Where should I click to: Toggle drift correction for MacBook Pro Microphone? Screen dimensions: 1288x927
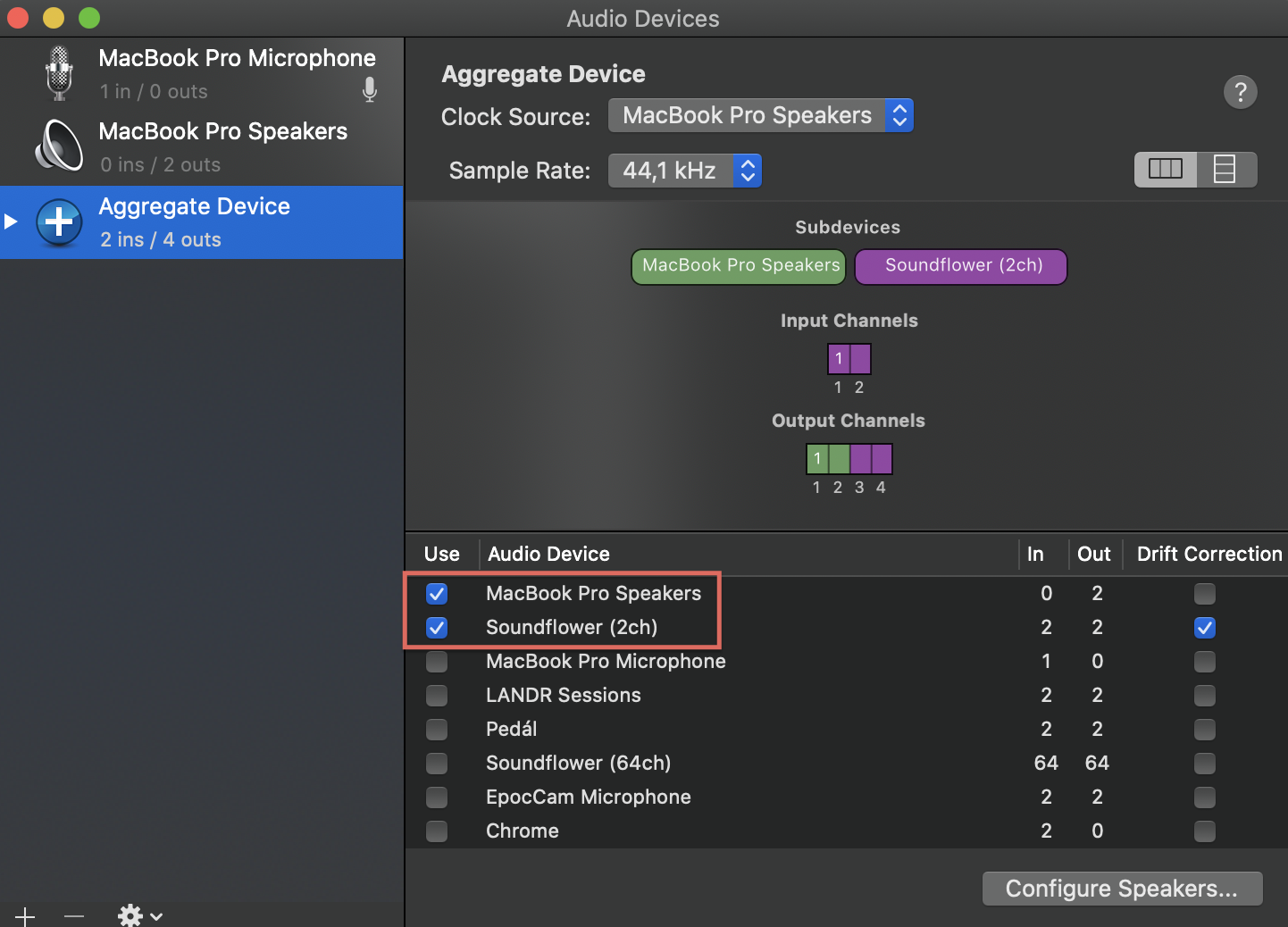click(x=1205, y=662)
